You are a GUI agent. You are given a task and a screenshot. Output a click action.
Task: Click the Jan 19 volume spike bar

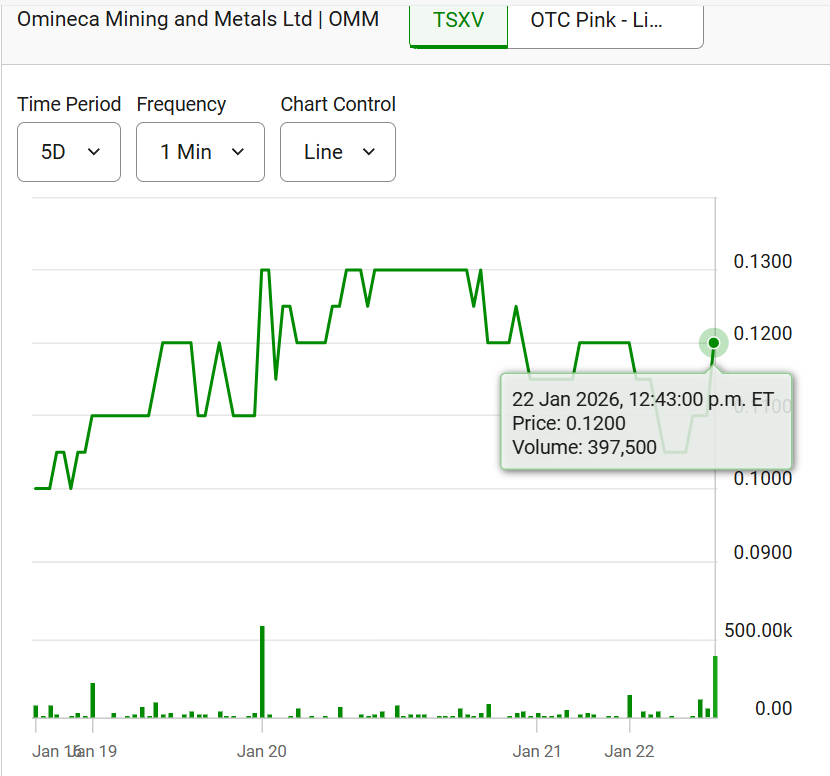click(93, 700)
